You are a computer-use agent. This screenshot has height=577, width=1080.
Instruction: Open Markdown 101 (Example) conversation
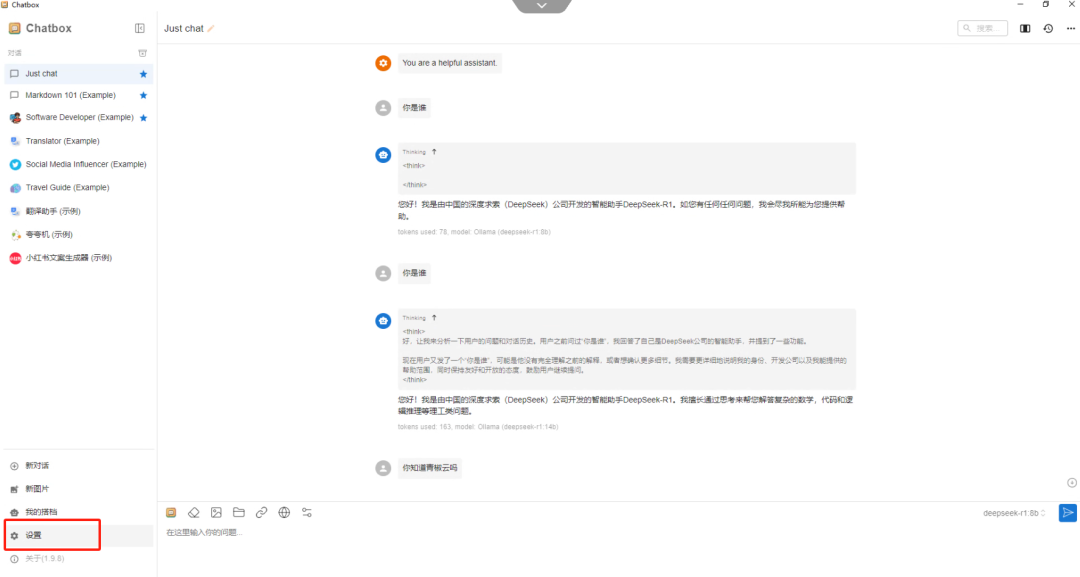79,95
